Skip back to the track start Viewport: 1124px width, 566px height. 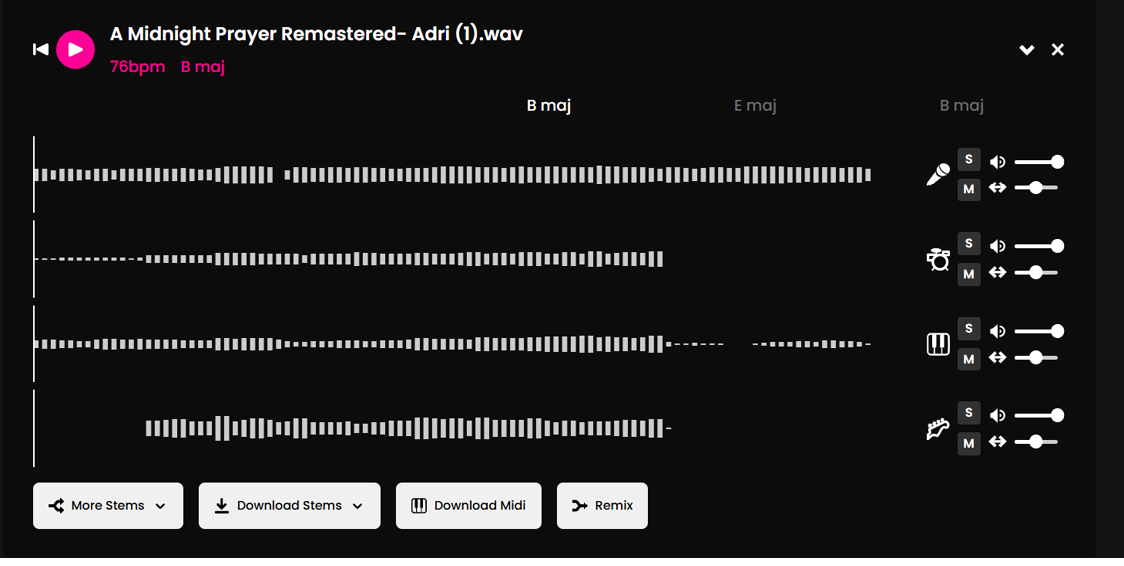[x=41, y=49]
